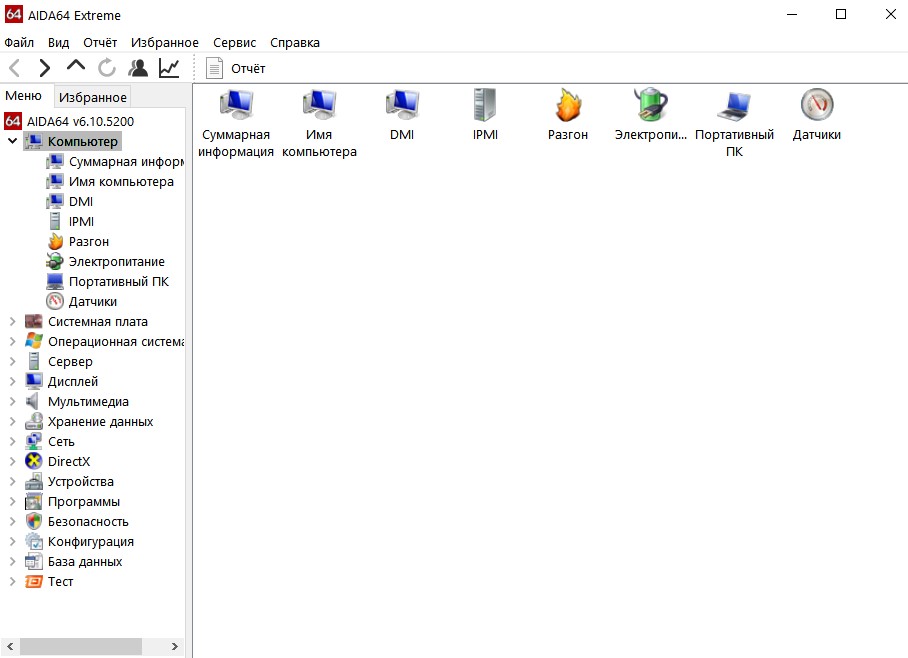This screenshot has height=658, width=908.
Task: Click the sidebar horizontal scrollbar right arrow
Action: point(174,647)
